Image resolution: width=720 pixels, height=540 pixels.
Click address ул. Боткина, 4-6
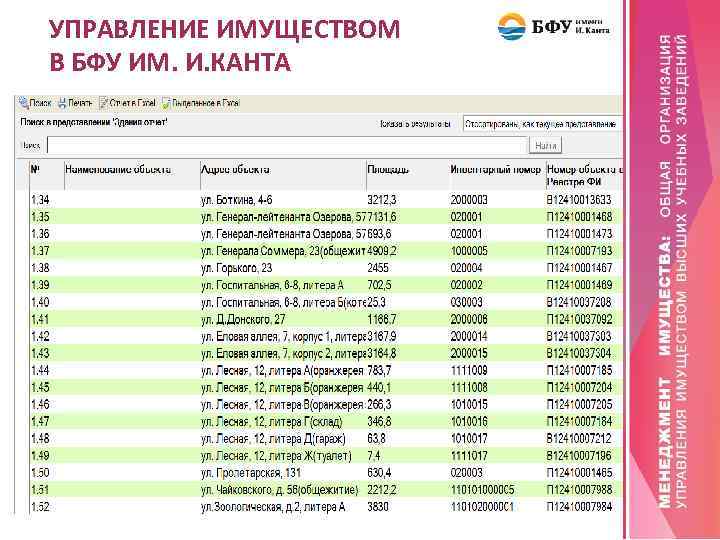(x=236, y=200)
